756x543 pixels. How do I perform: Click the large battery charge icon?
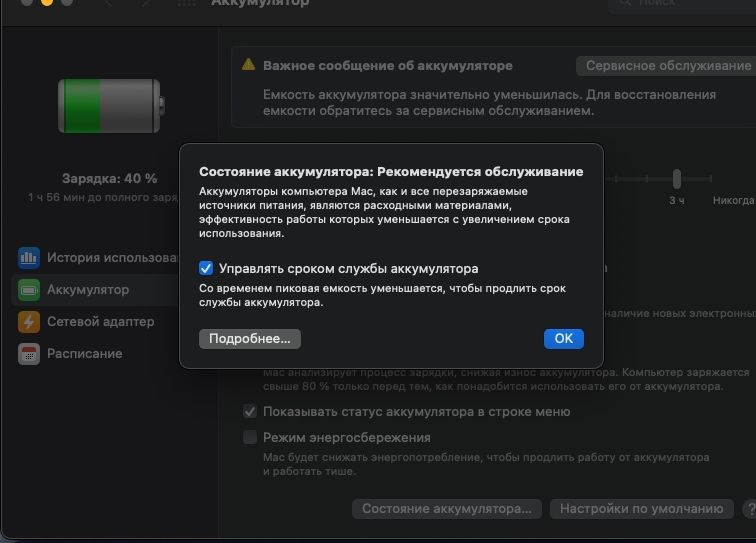111,106
